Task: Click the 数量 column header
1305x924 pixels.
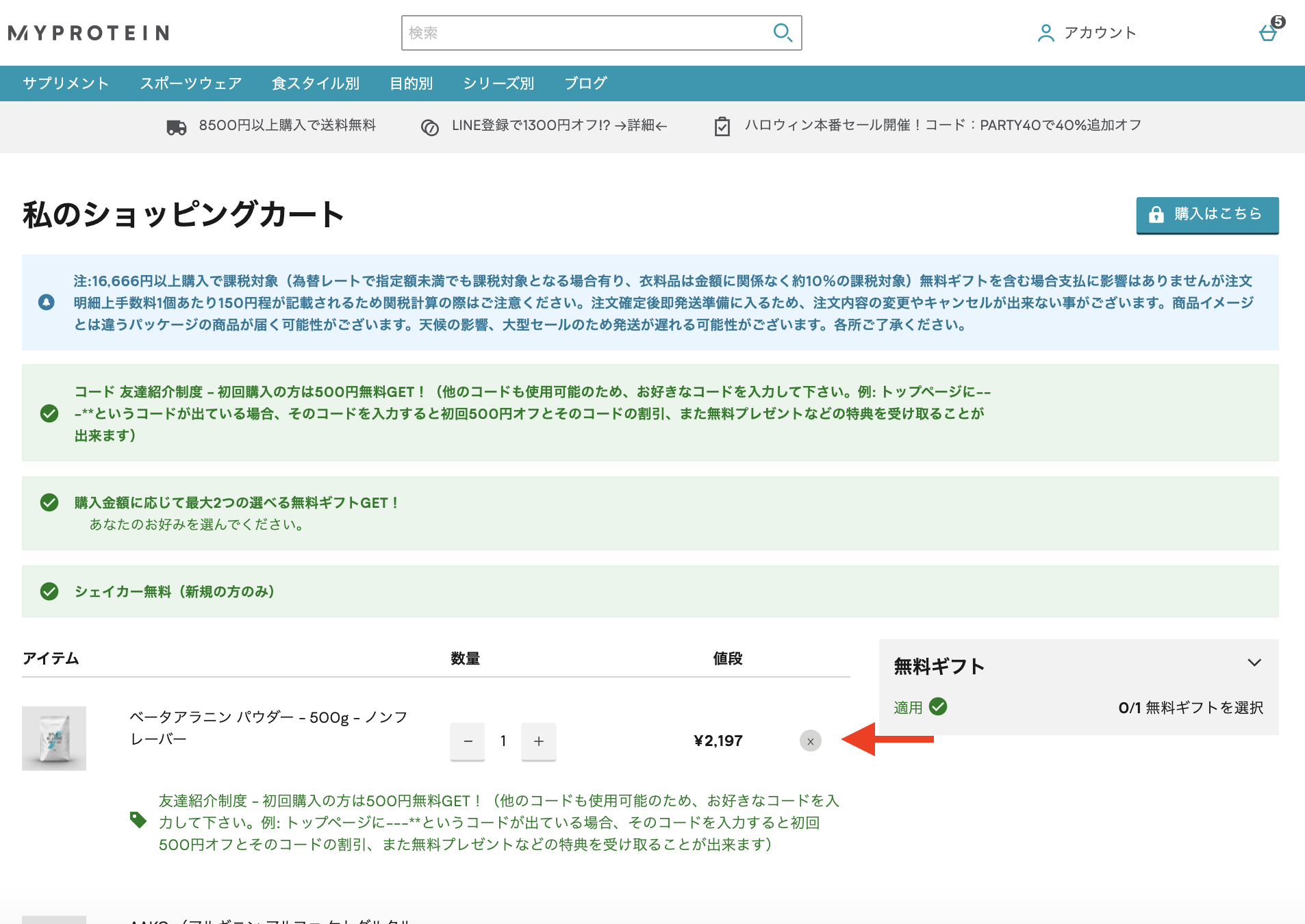Action: click(466, 658)
